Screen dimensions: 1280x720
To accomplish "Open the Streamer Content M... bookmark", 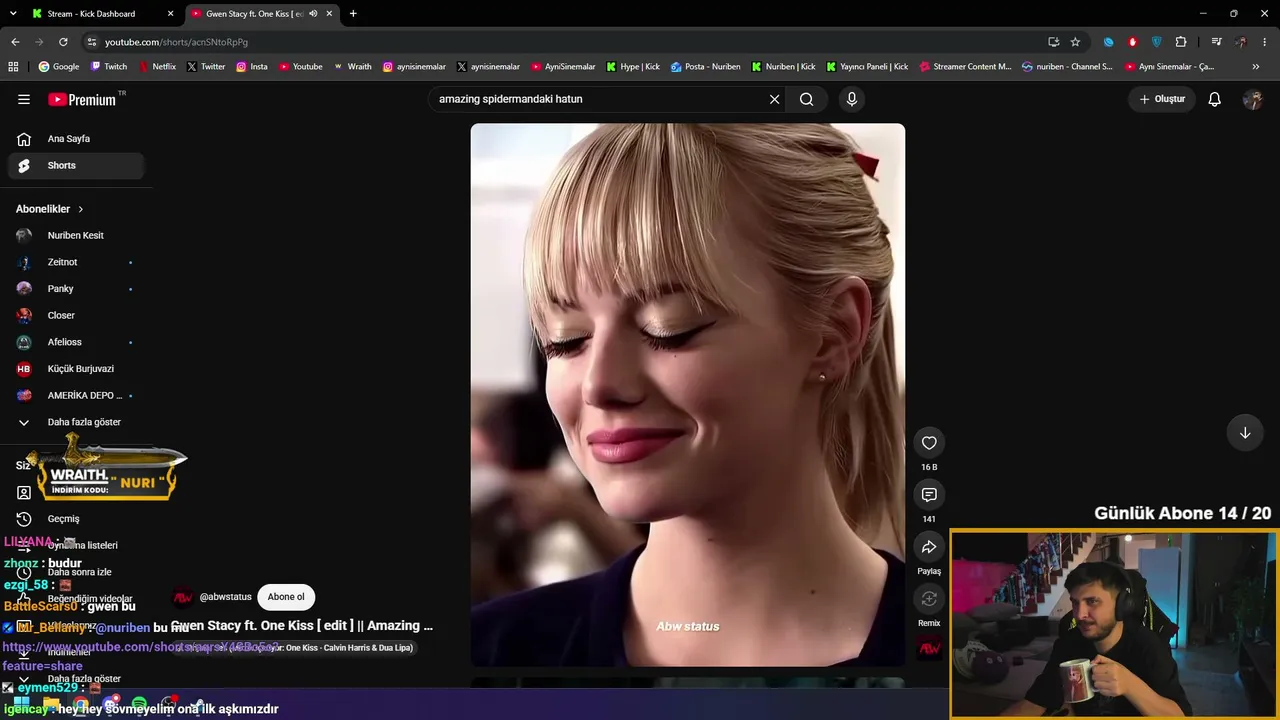I will [965, 67].
